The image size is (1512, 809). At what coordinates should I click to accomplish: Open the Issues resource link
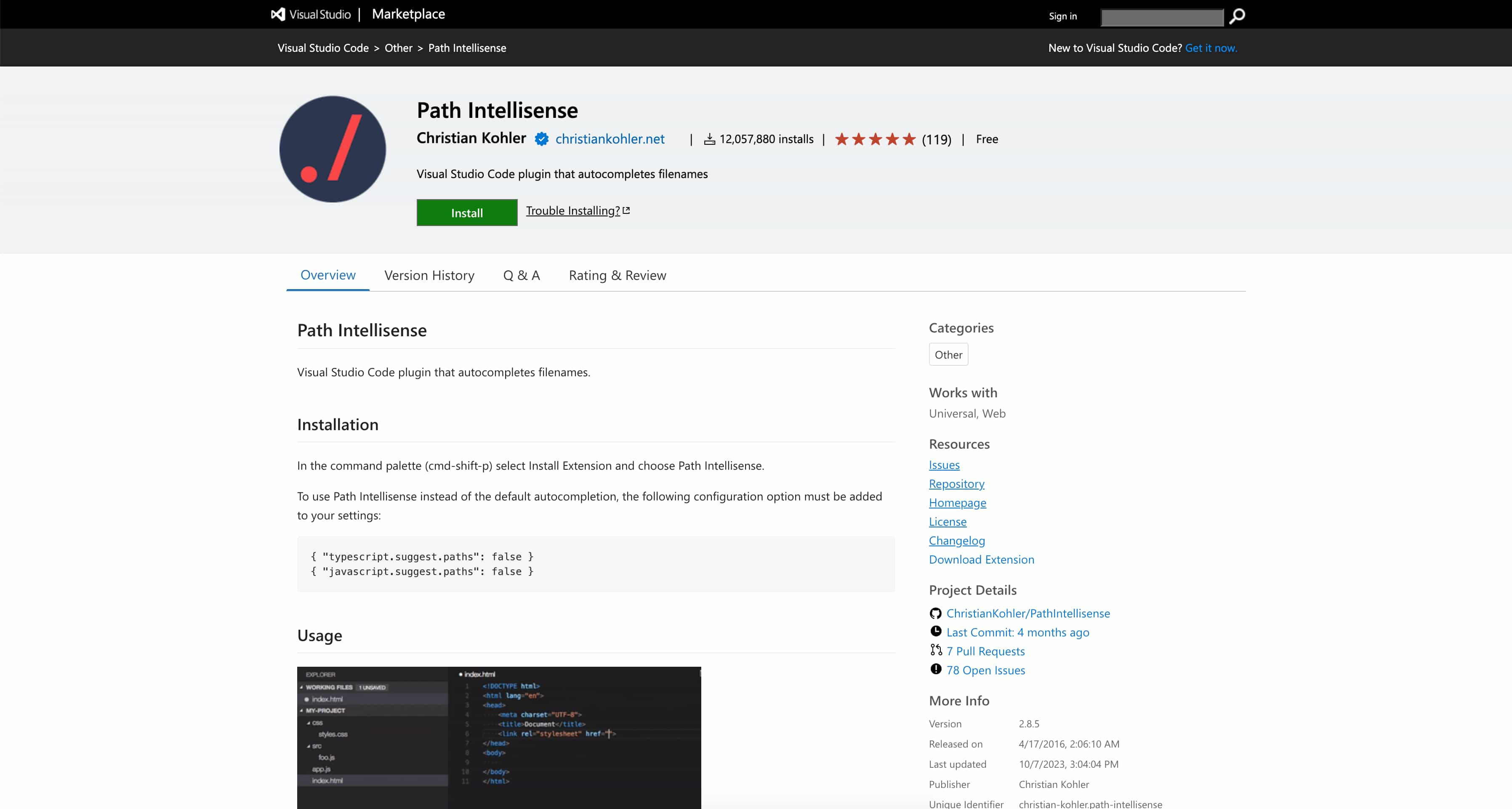pyautogui.click(x=945, y=465)
